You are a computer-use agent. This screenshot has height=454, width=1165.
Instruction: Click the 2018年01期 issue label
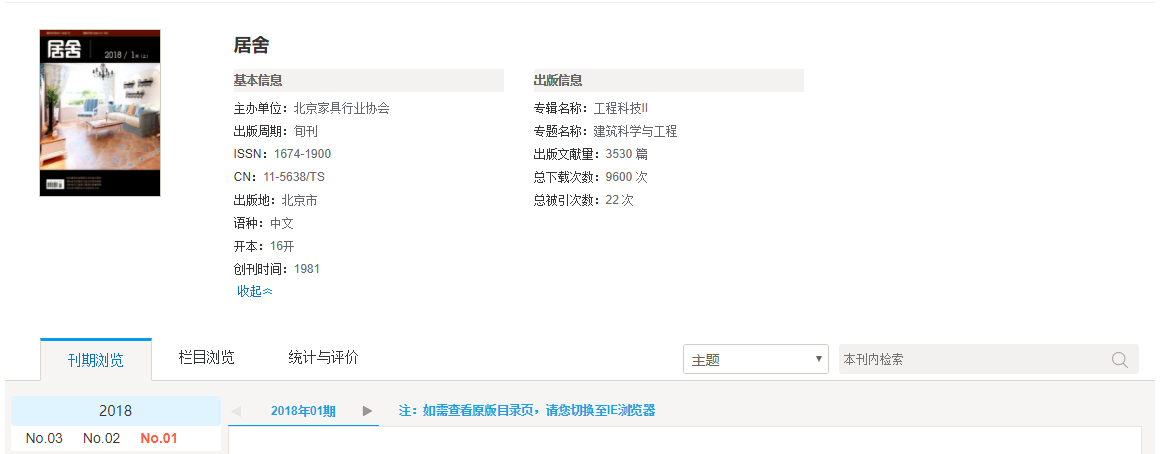point(303,411)
